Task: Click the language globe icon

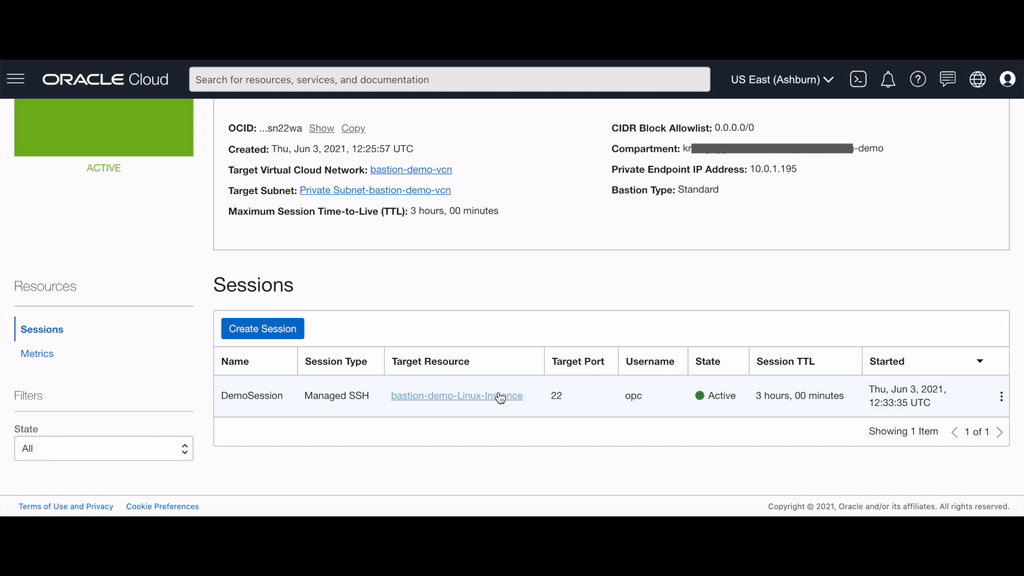Action: coord(977,79)
